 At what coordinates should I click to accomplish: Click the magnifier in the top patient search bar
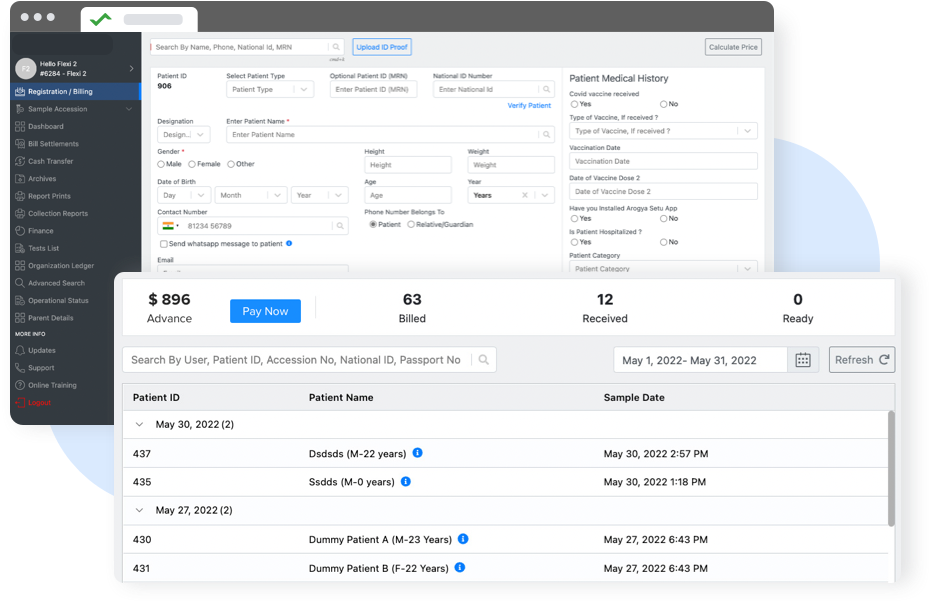click(334, 47)
